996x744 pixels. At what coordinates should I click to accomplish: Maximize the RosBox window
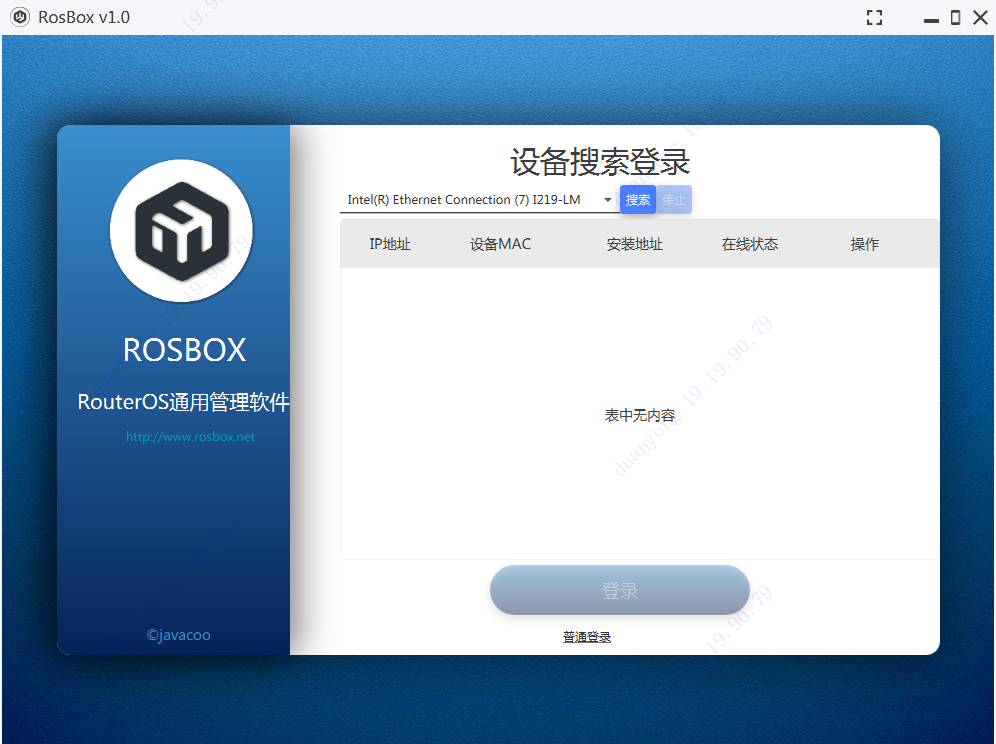(955, 18)
